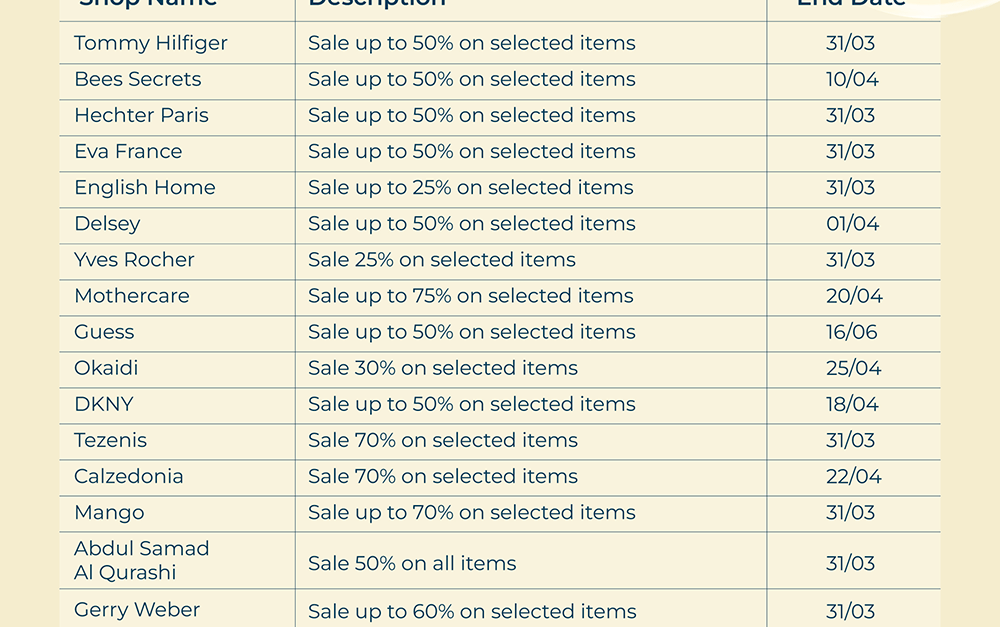Select the Eva France row name
Screen dimensions: 1000x627
(128, 152)
